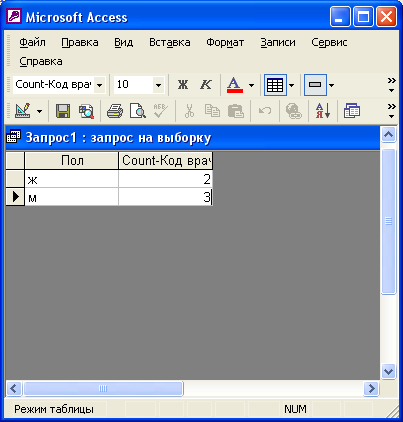403x422 pixels.
Task: Toggle italic formatting (К) button
Action: (206, 85)
